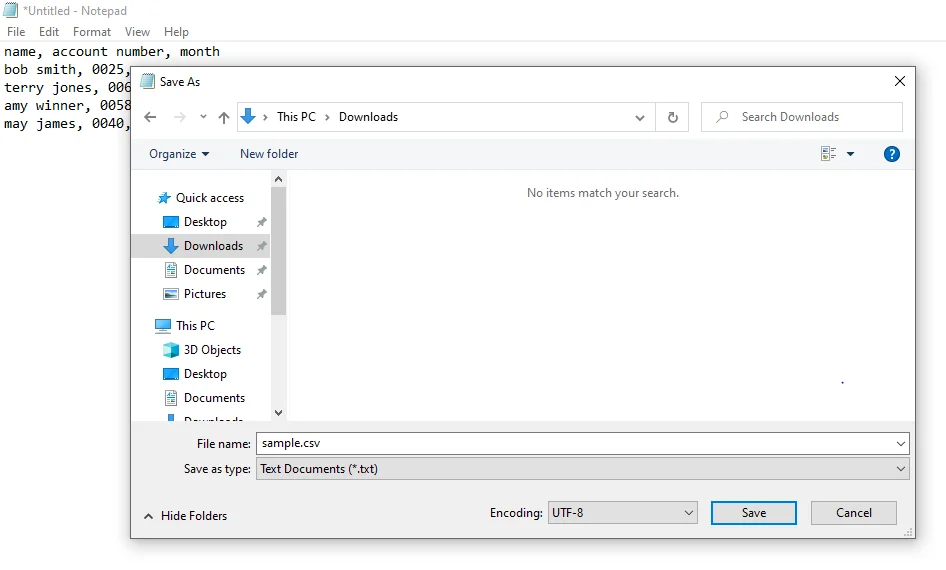
Task: Click the Back navigation arrow
Action: tap(150, 117)
